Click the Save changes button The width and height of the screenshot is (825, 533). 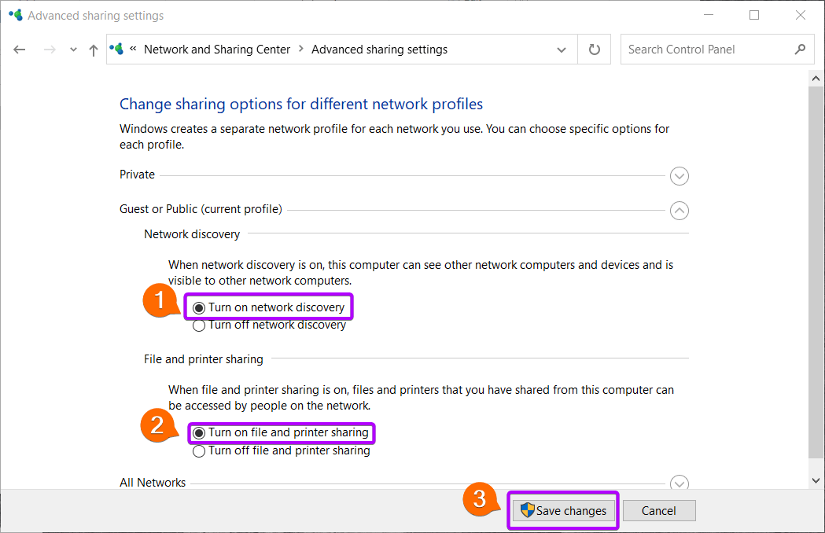click(564, 510)
